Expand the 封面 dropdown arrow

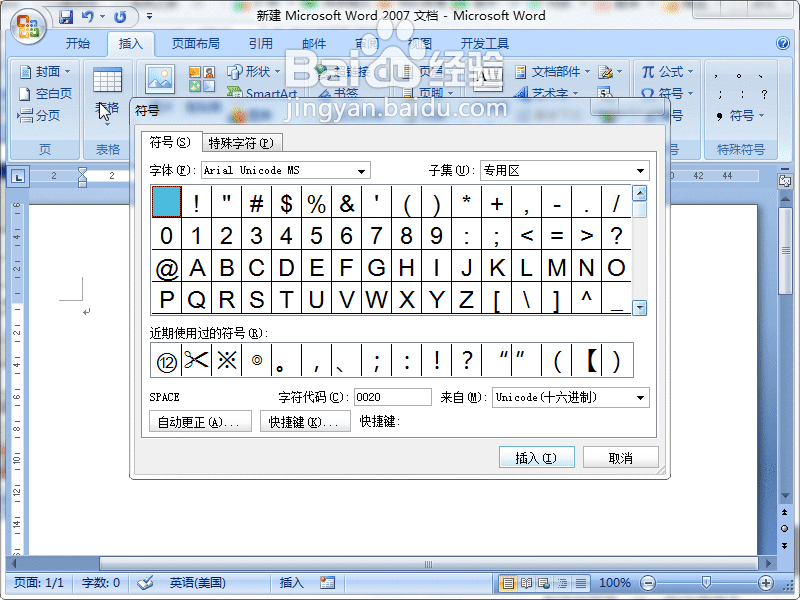(67, 71)
